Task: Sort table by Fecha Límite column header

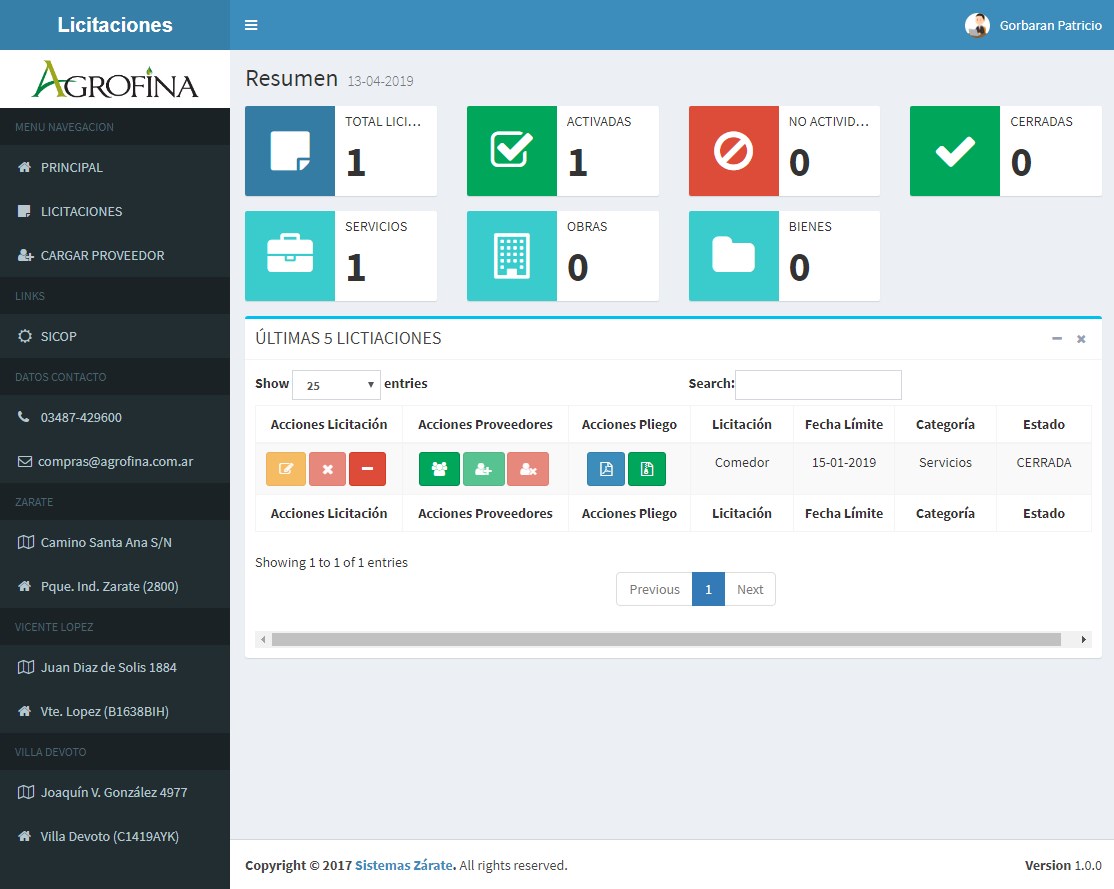Action: (x=843, y=424)
